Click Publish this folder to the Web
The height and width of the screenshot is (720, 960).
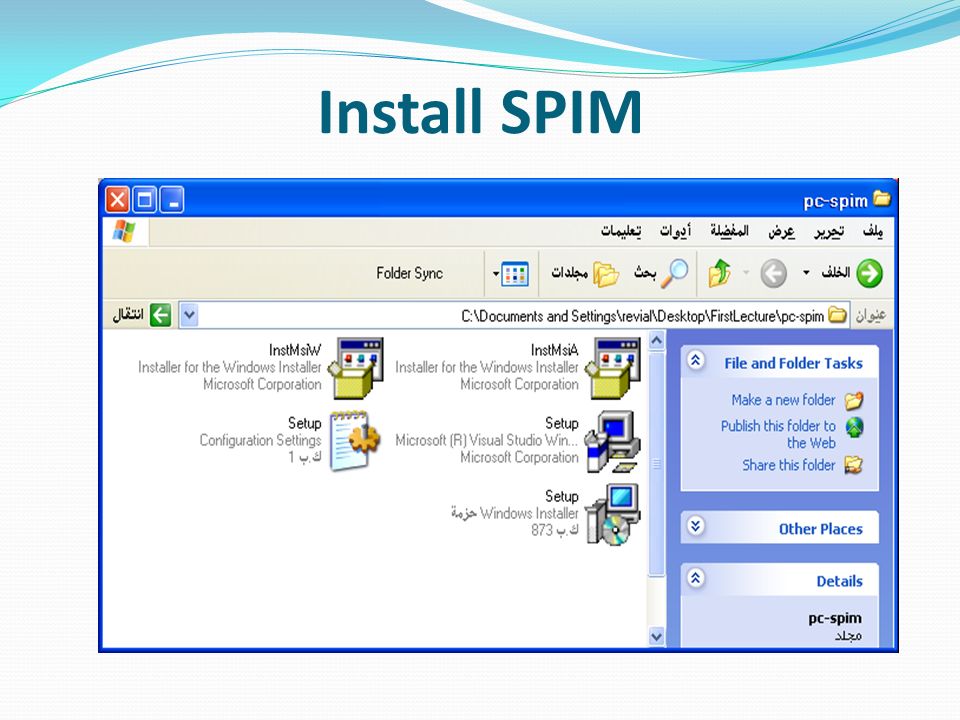click(x=778, y=434)
